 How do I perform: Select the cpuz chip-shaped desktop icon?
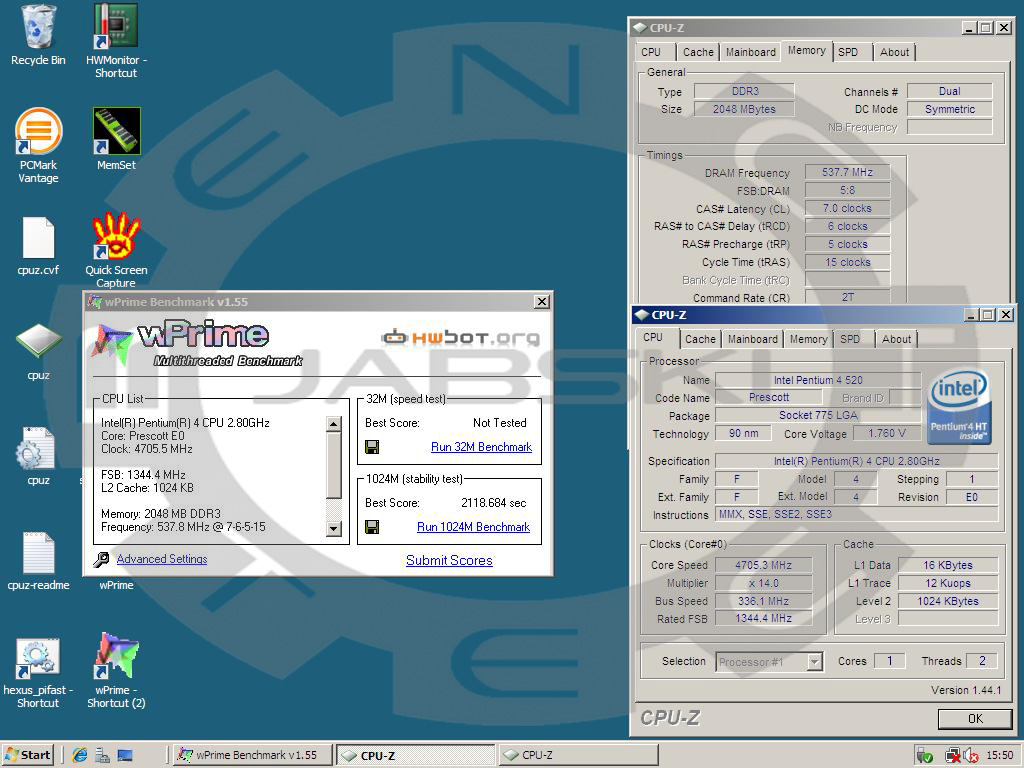[39, 340]
